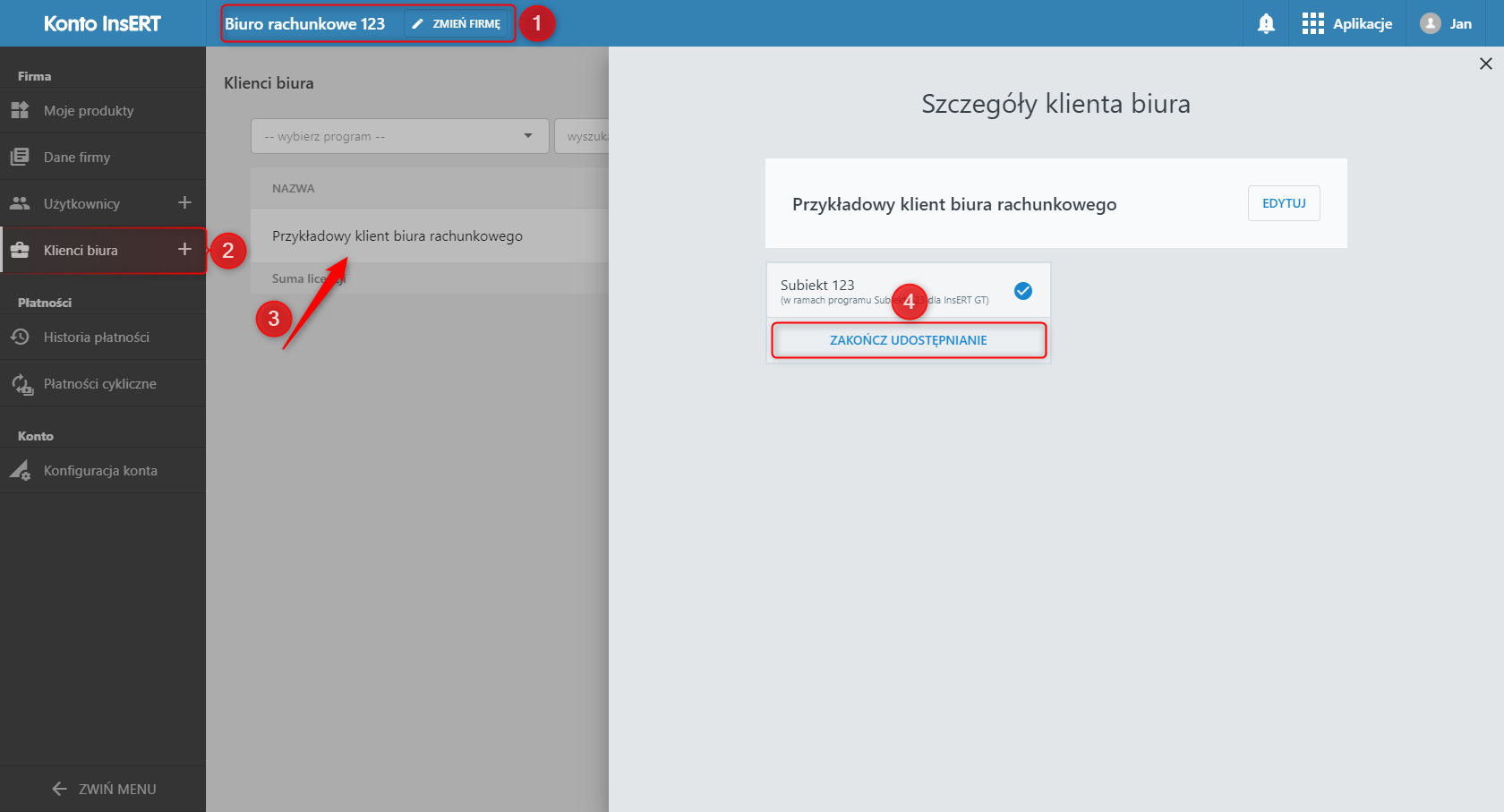
Task: Click the ZMIEŃ FIRMĘ button
Action: click(x=457, y=23)
